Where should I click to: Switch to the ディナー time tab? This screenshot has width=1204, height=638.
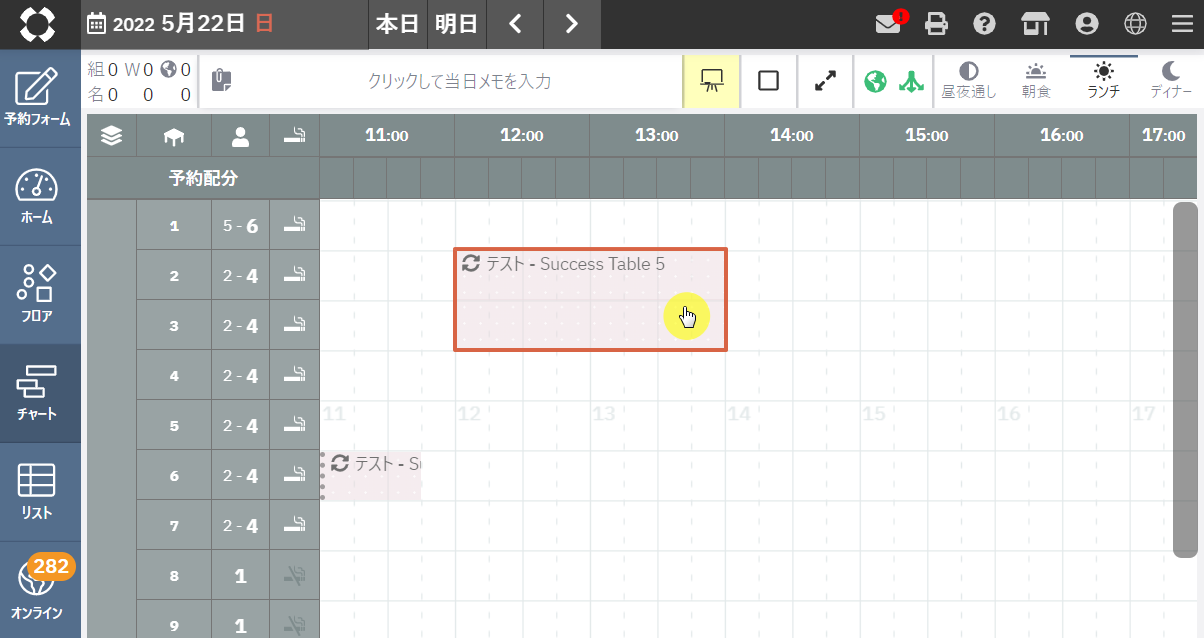tap(1171, 81)
